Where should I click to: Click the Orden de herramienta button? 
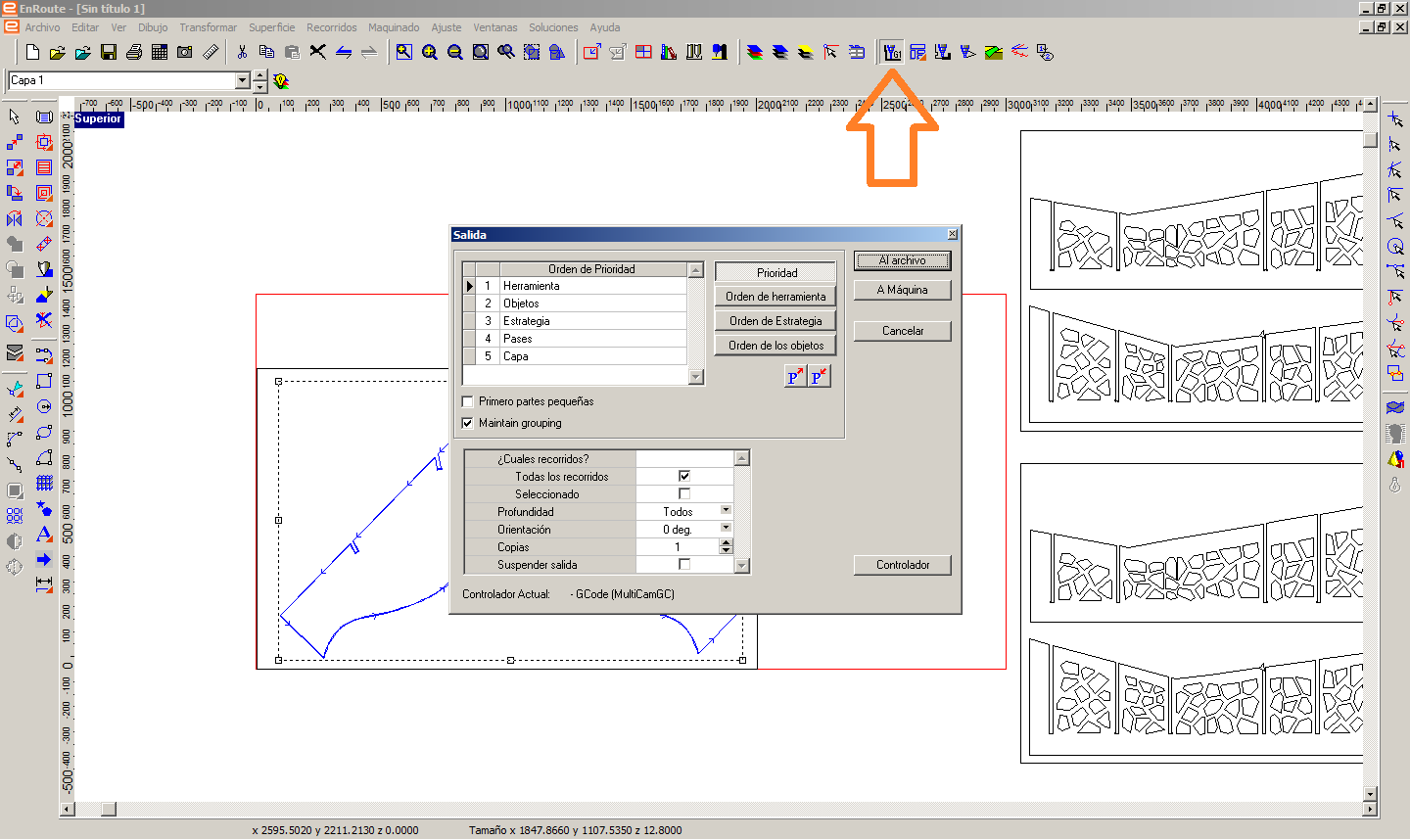(x=775, y=297)
